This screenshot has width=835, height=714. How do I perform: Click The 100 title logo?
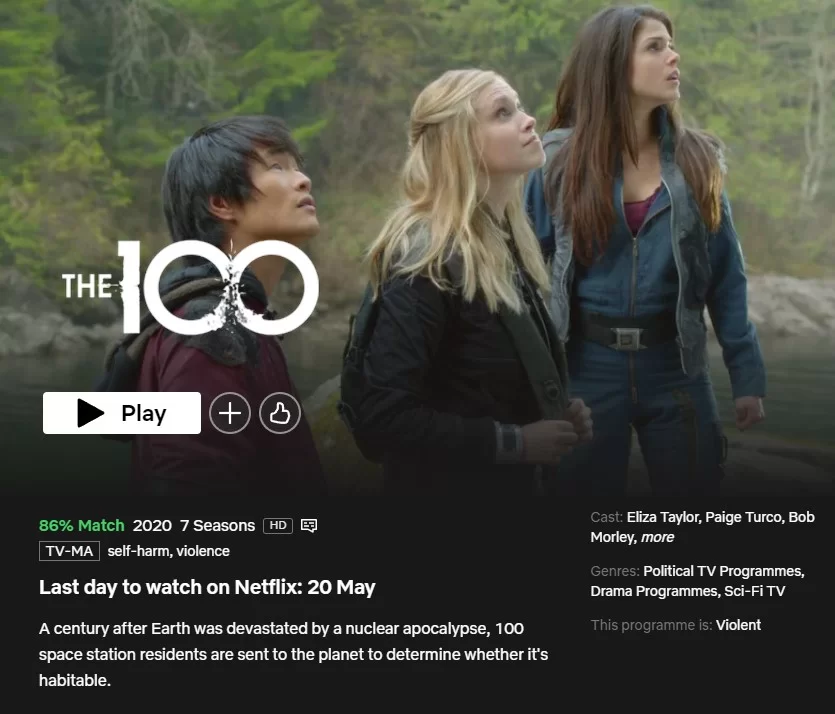pos(191,287)
